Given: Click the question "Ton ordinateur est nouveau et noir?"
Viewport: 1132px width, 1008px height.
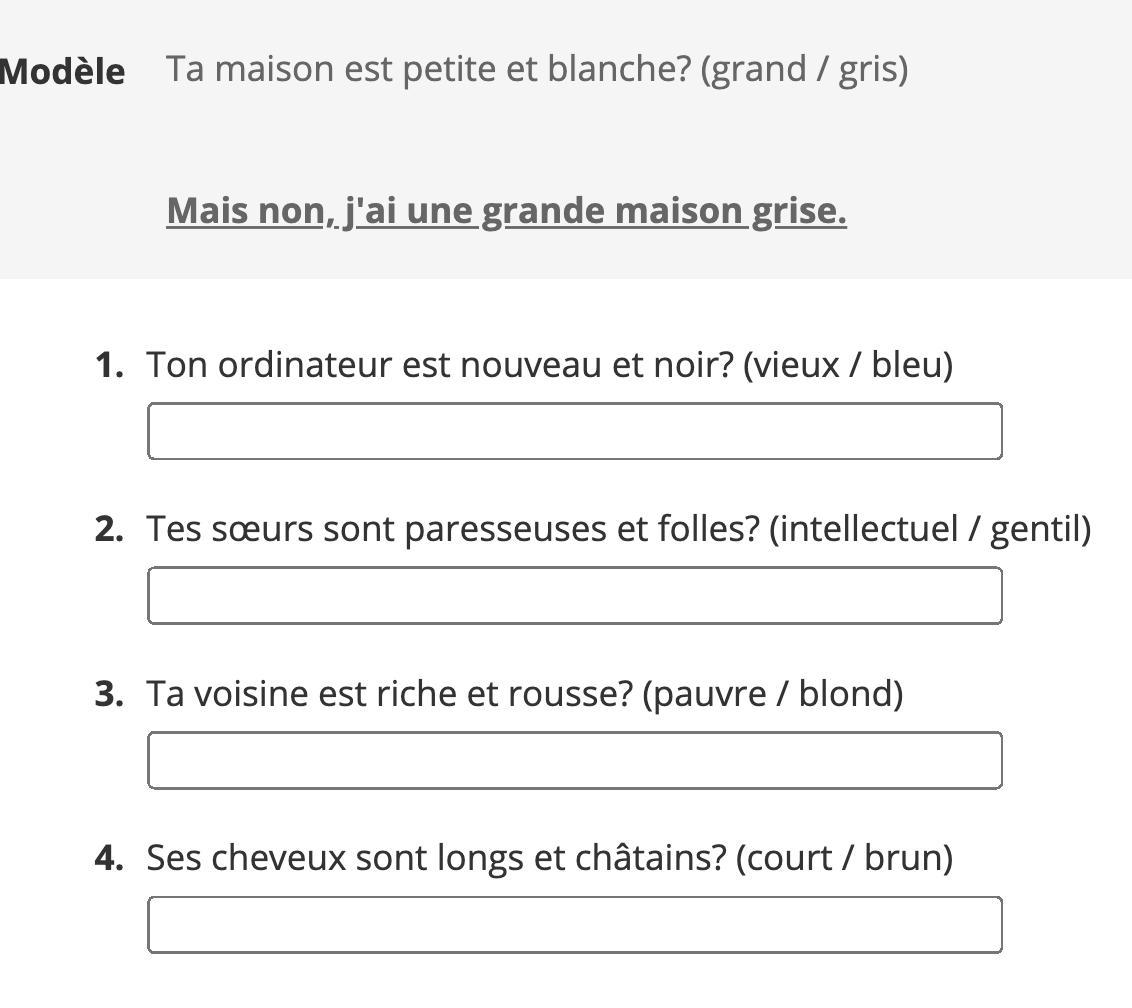Looking at the screenshot, I should [x=440, y=365].
